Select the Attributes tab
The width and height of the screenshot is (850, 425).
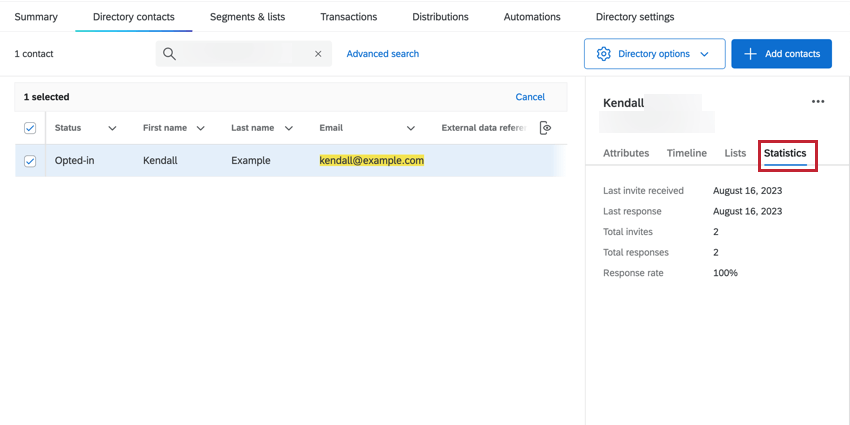pyautogui.click(x=626, y=153)
